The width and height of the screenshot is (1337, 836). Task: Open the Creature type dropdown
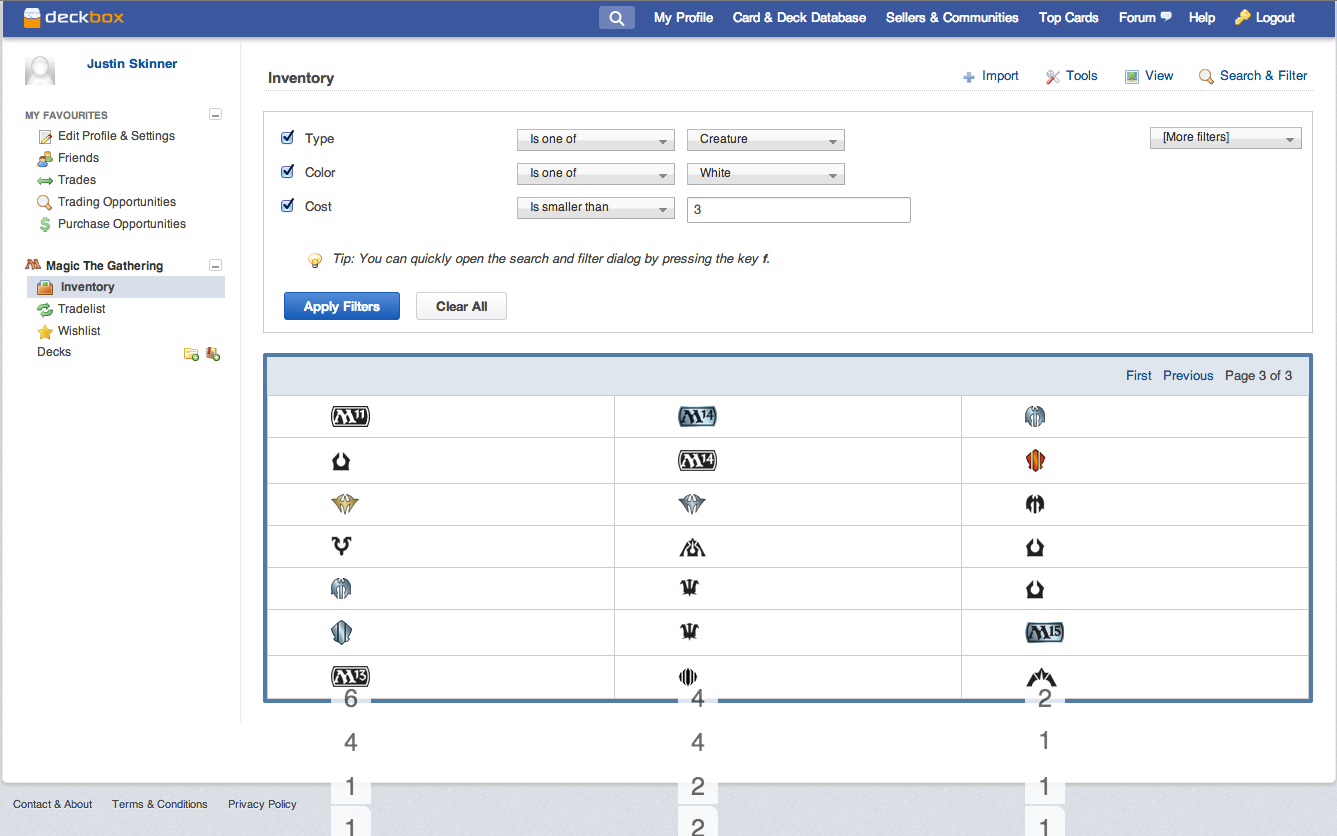[x=765, y=140]
